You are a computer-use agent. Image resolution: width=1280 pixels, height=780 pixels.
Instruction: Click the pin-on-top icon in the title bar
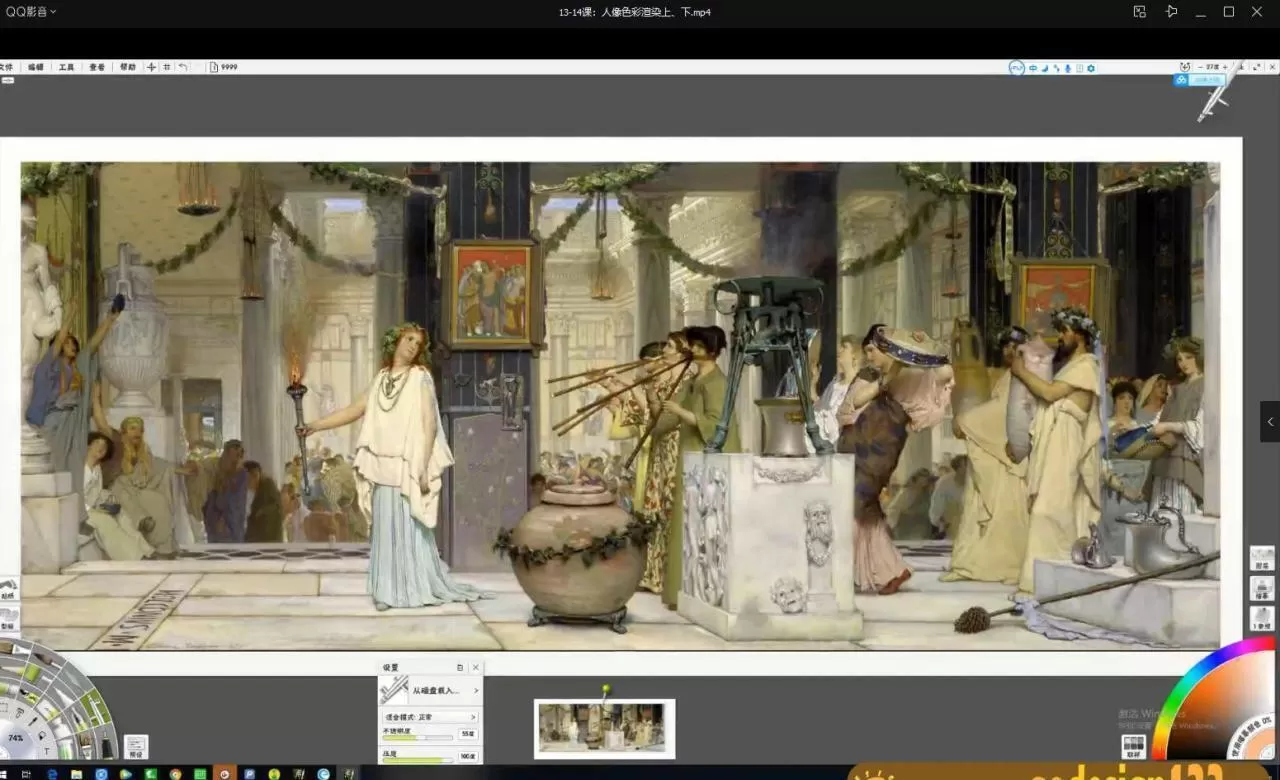(x=1171, y=12)
